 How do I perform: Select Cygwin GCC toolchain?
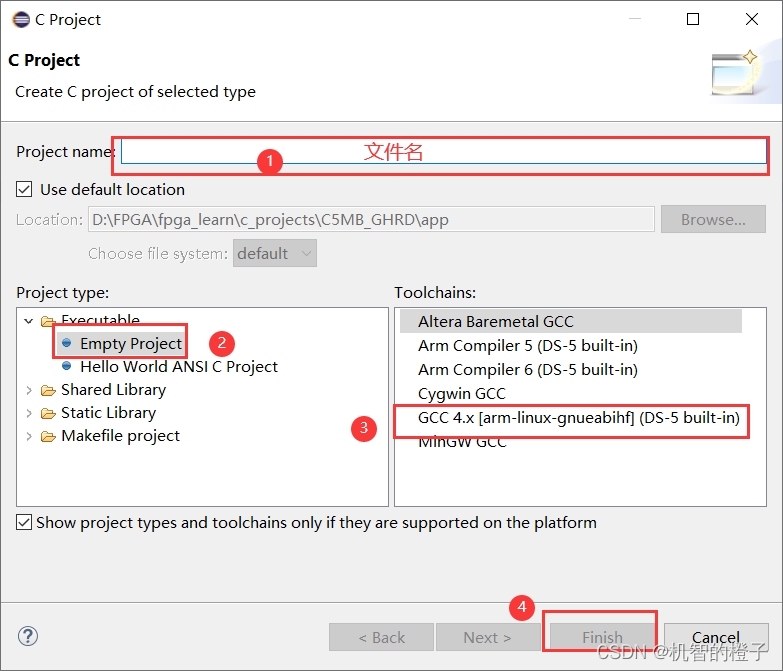click(x=461, y=393)
